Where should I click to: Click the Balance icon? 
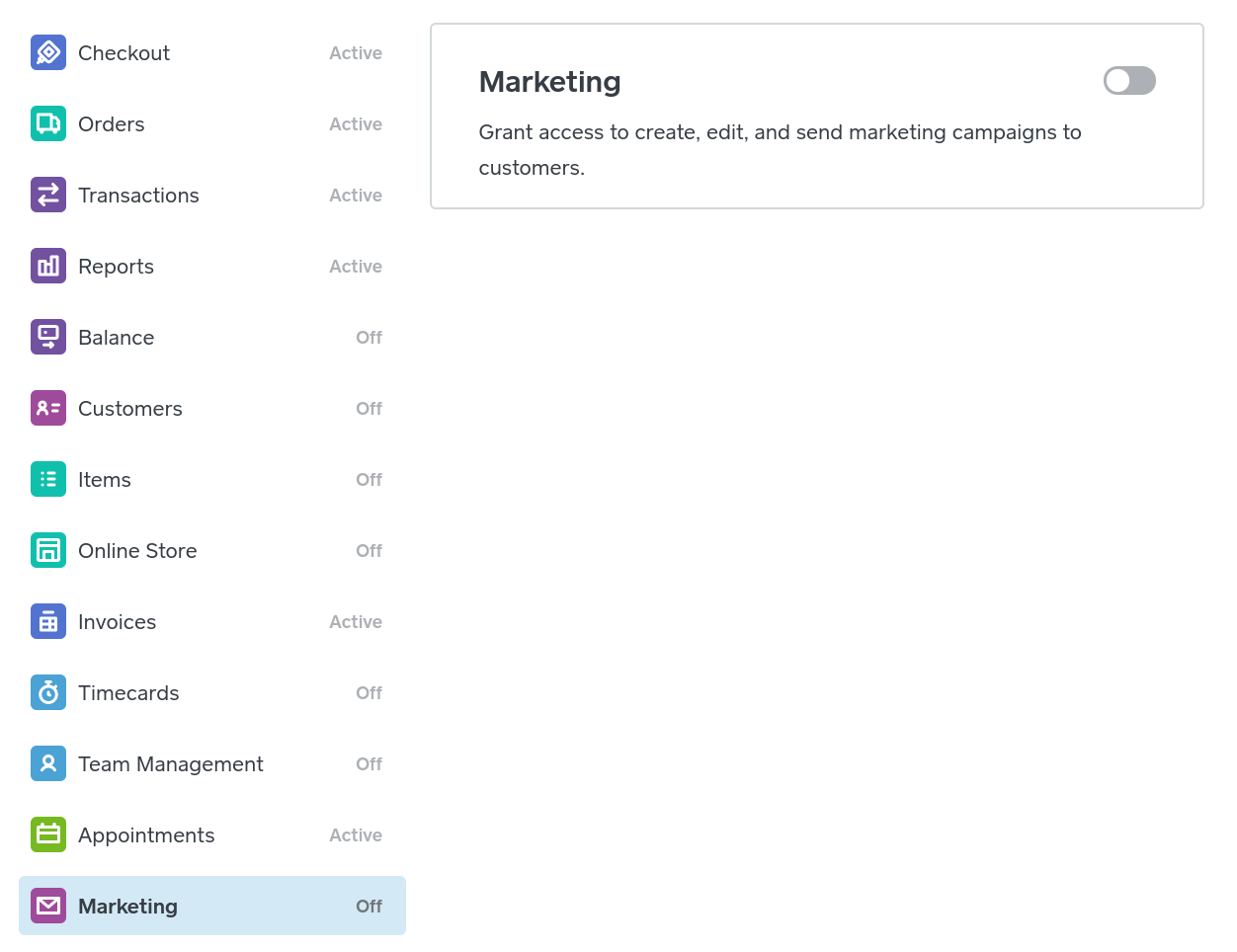[x=48, y=337]
